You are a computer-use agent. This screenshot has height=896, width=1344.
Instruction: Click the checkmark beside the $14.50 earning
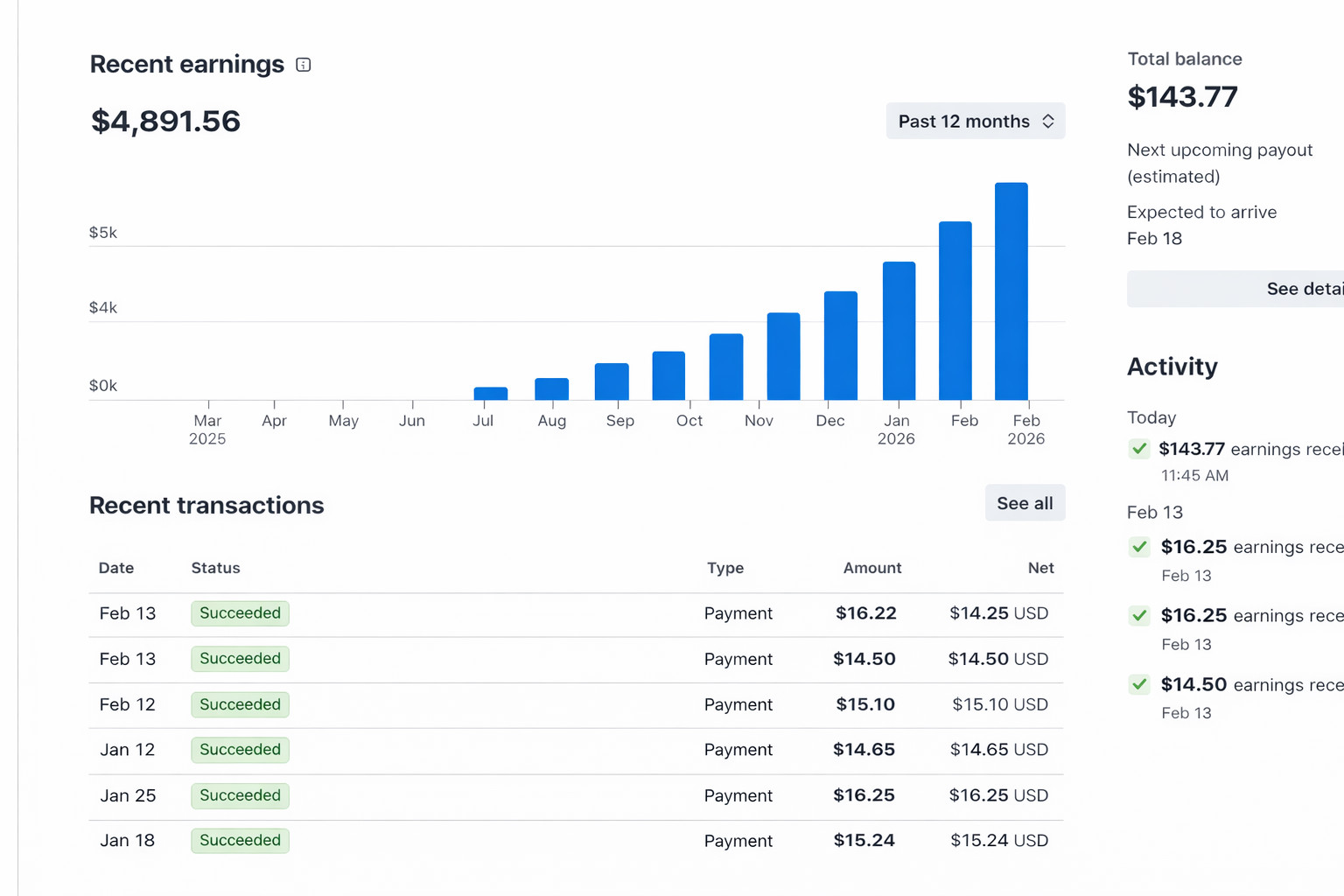tap(1138, 684)
